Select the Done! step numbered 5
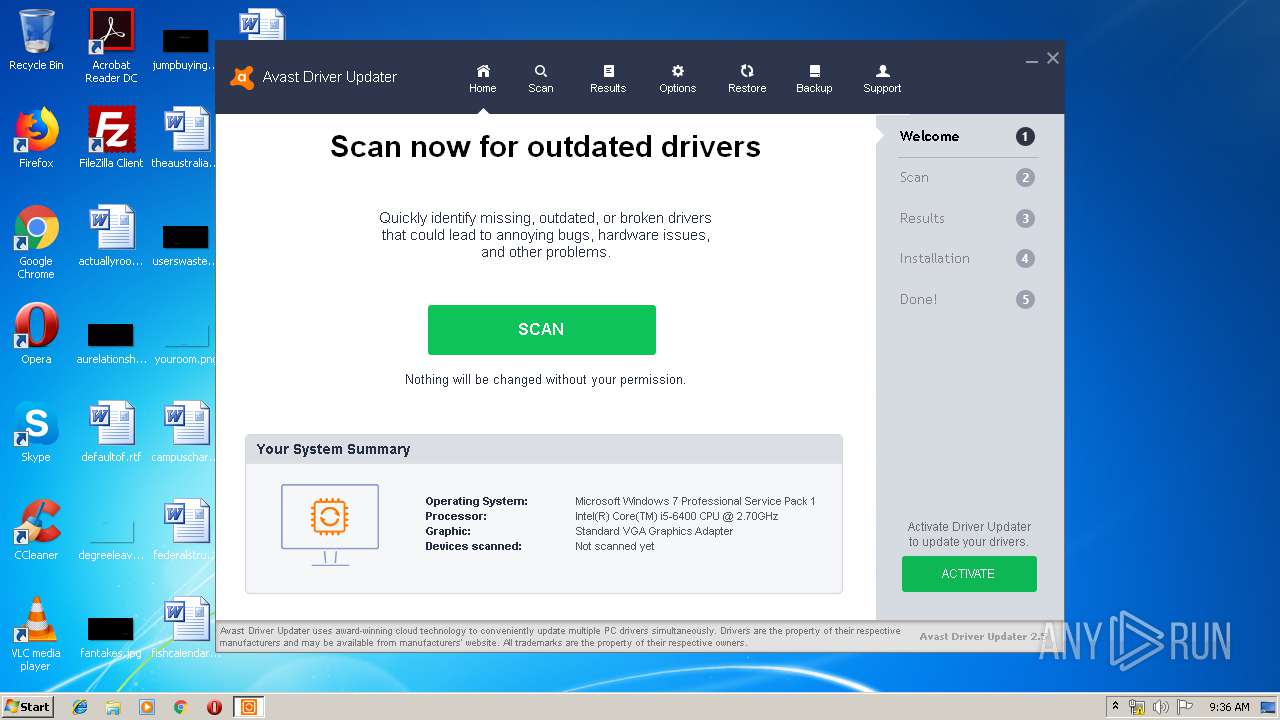This screenshot has width=1280, height=720. pos(967,299)
